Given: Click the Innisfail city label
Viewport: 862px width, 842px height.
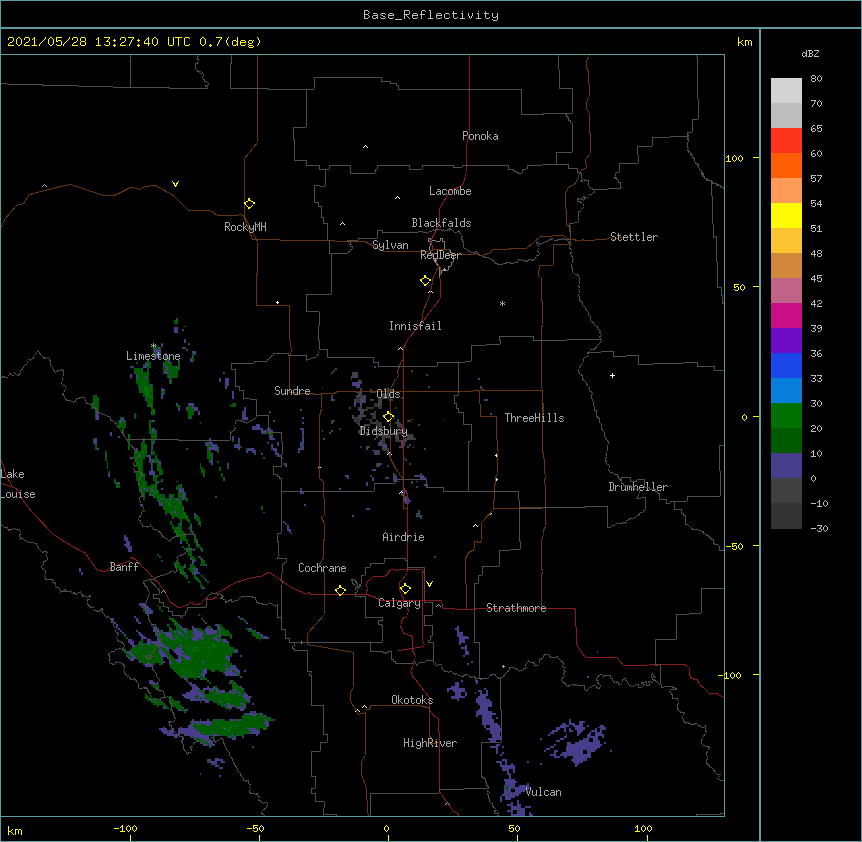Looking at the screenshot, I should pos(415,326).
